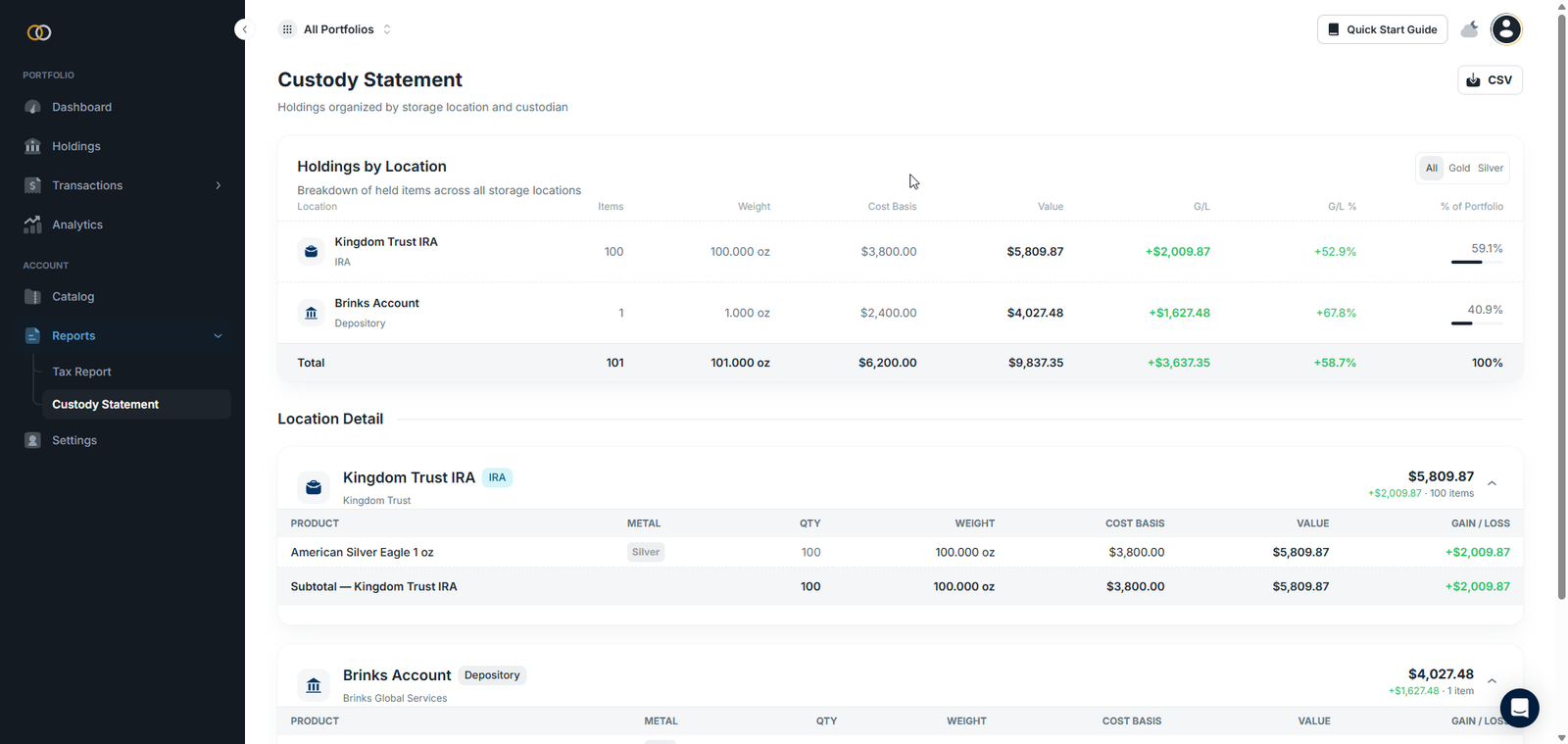The image size is (1568, 744).
Task: Click the % of Portfolio column header
Action: tap(1471, 207)
